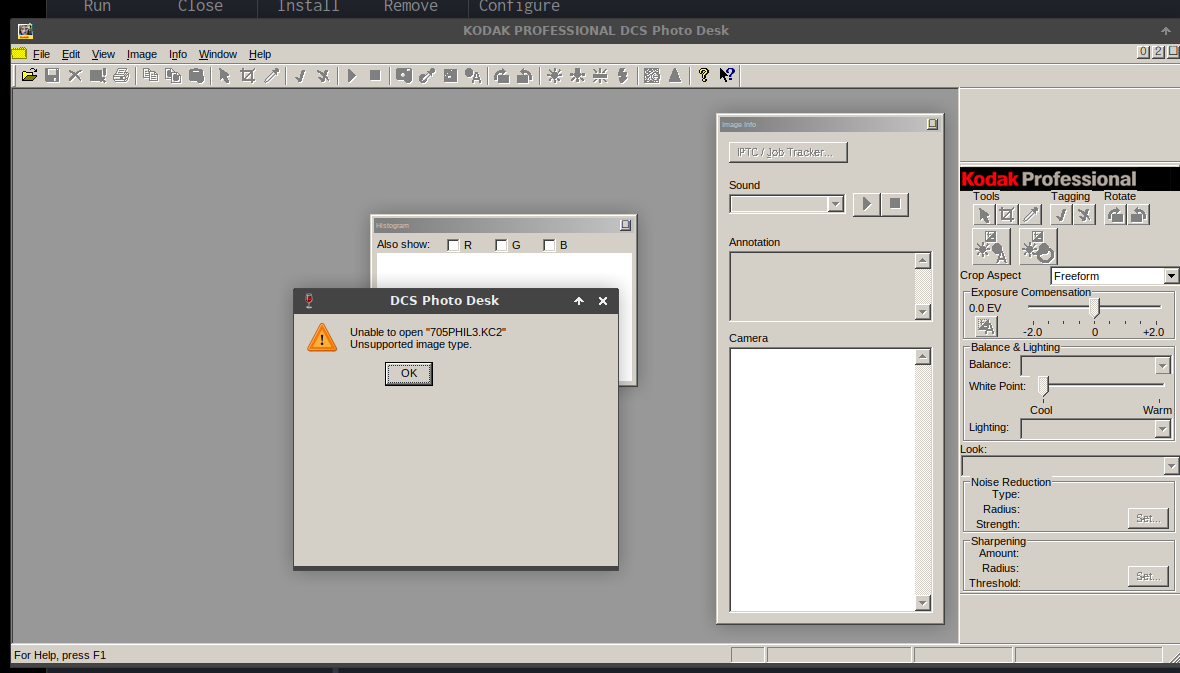
Task: Open the Look dropdown
Action: pyautogui.click(x=1171, y=467)
